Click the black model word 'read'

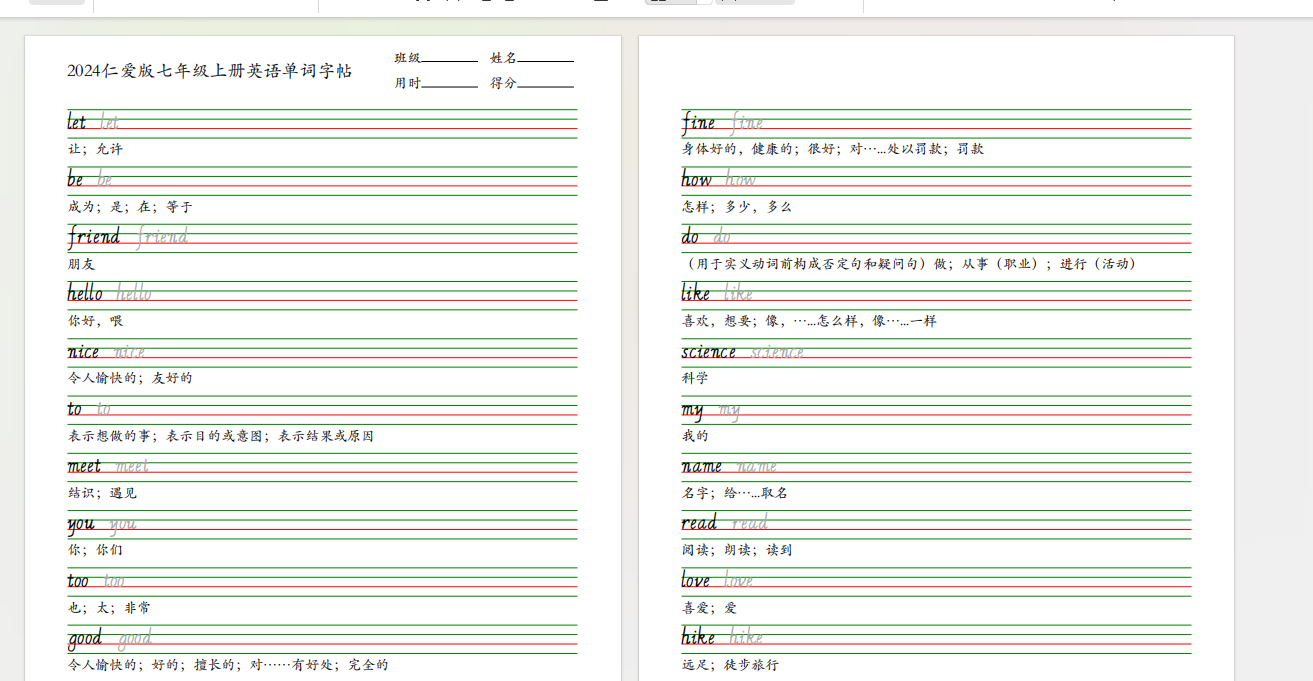click(700, 523)
